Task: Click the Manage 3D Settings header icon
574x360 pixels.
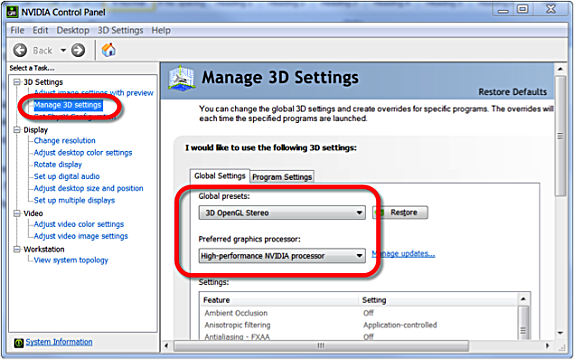Action: (x=181, y=78)
